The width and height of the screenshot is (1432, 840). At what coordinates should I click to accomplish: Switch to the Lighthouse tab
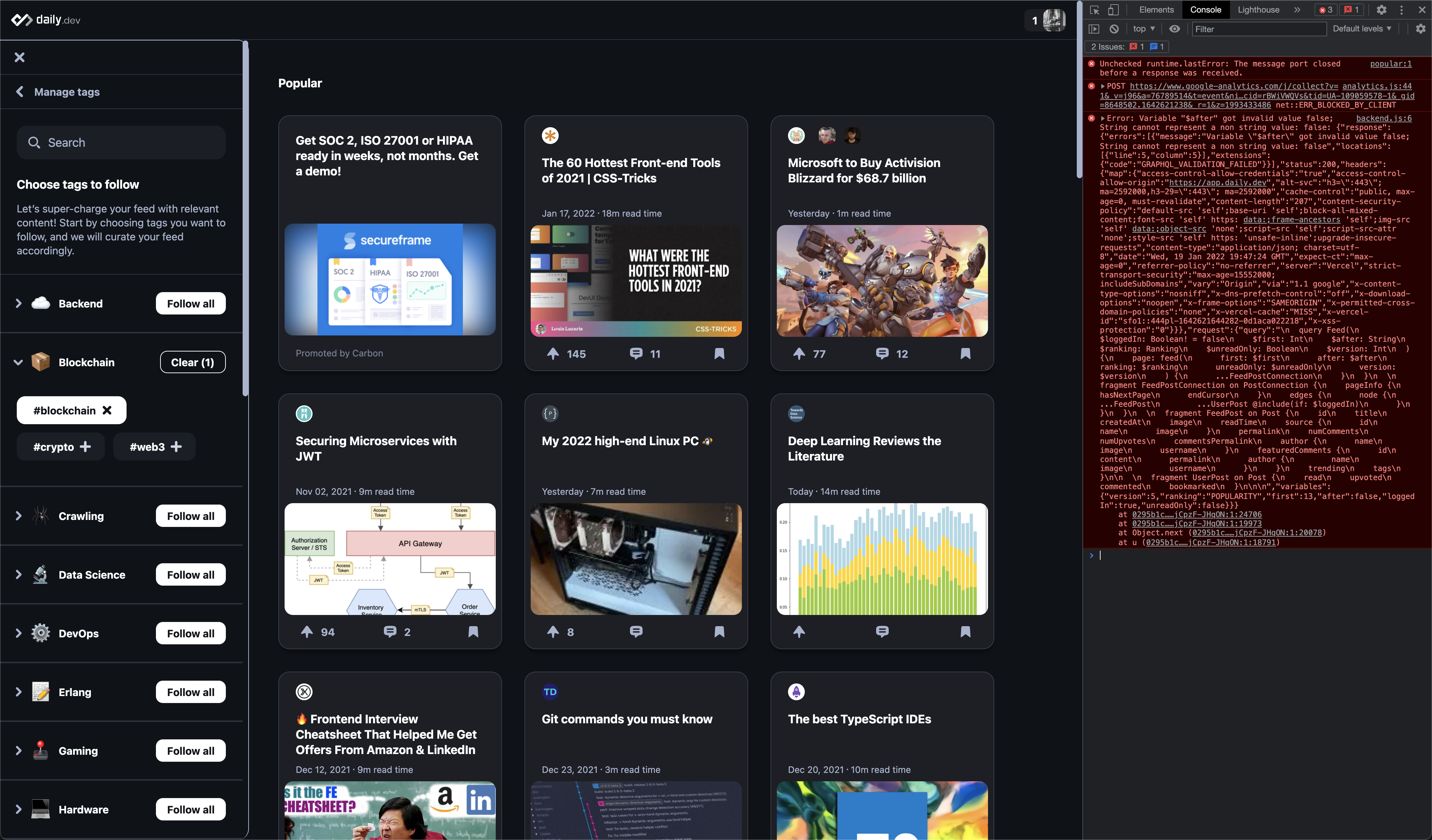click(x=1258, y=10)
